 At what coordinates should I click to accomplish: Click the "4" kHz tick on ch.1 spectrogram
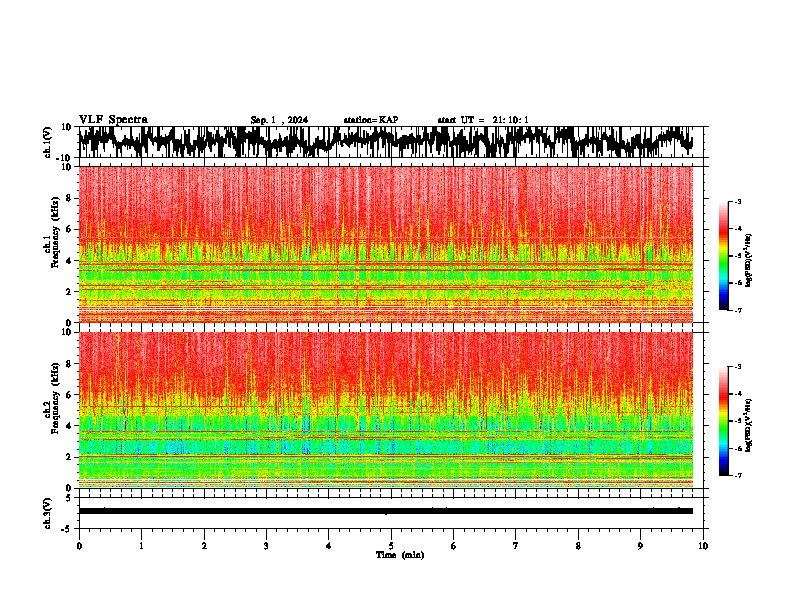tap(69, 261)
